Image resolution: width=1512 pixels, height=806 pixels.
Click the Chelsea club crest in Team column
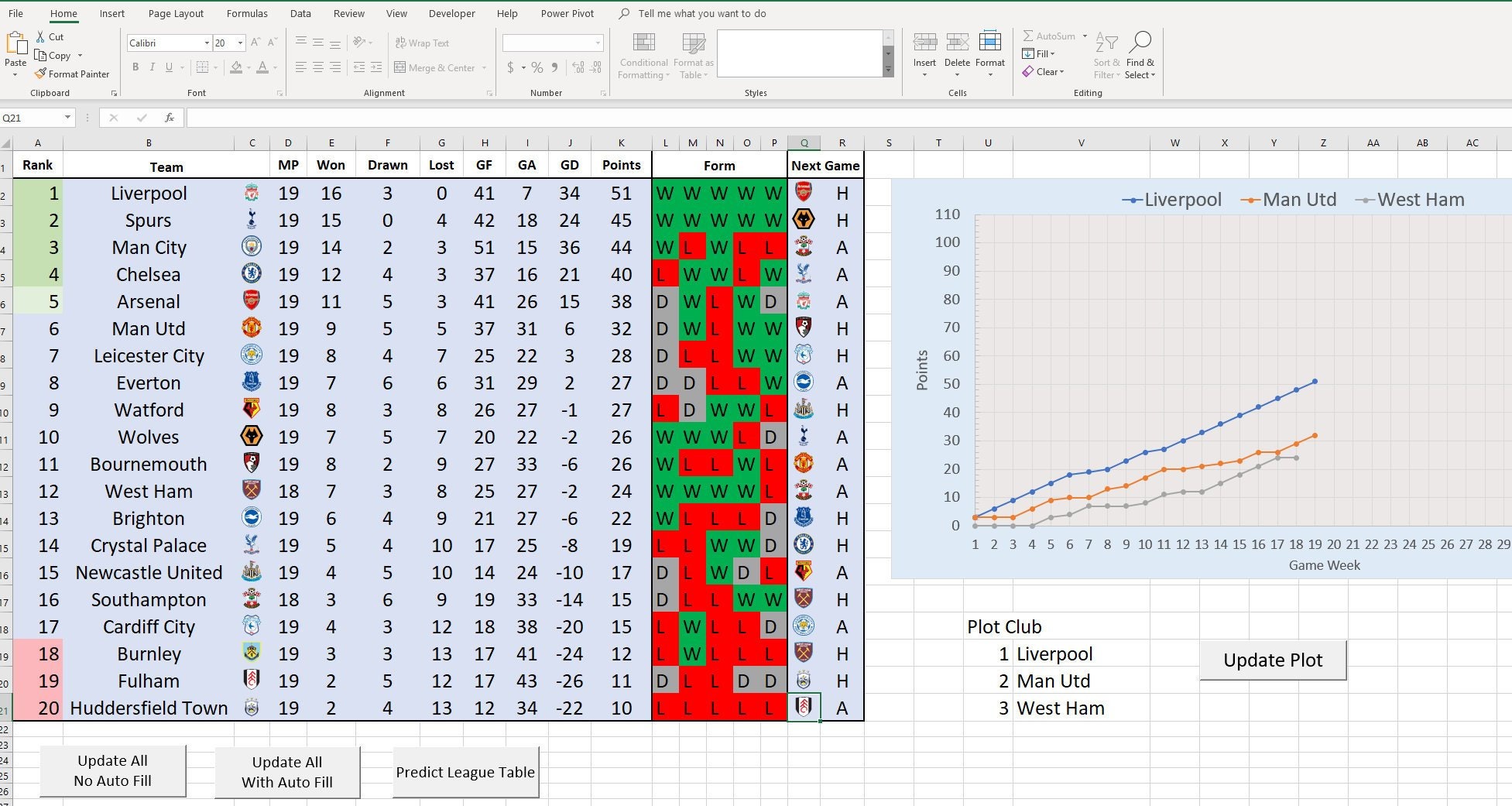pyautogui.click(x=252, y=274)
